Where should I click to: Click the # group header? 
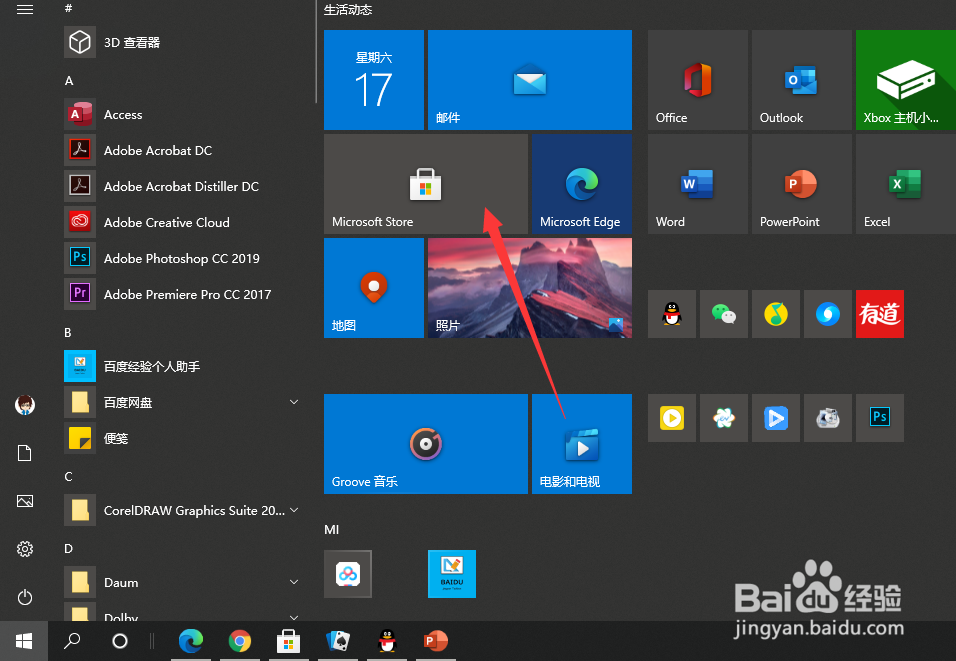(x=68, y=8)
